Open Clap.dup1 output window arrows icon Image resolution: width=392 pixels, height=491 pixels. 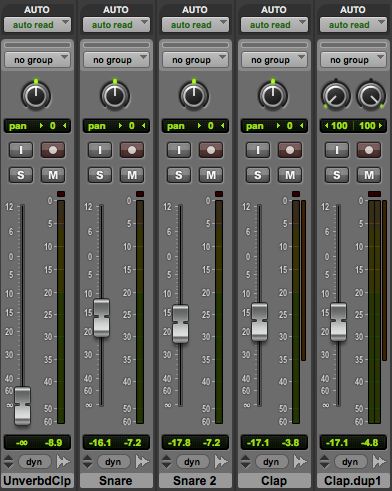click(379, 462)
